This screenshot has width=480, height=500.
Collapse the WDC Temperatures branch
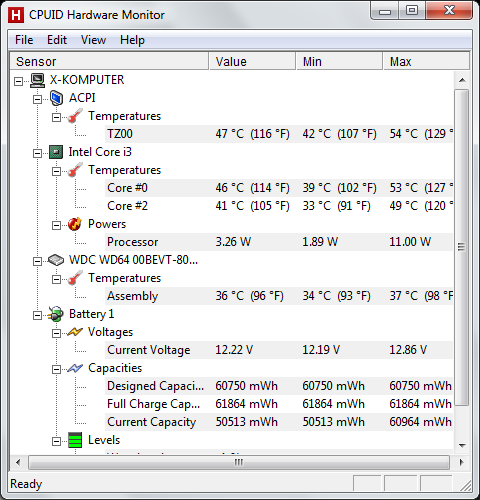(x=57, y=279)
